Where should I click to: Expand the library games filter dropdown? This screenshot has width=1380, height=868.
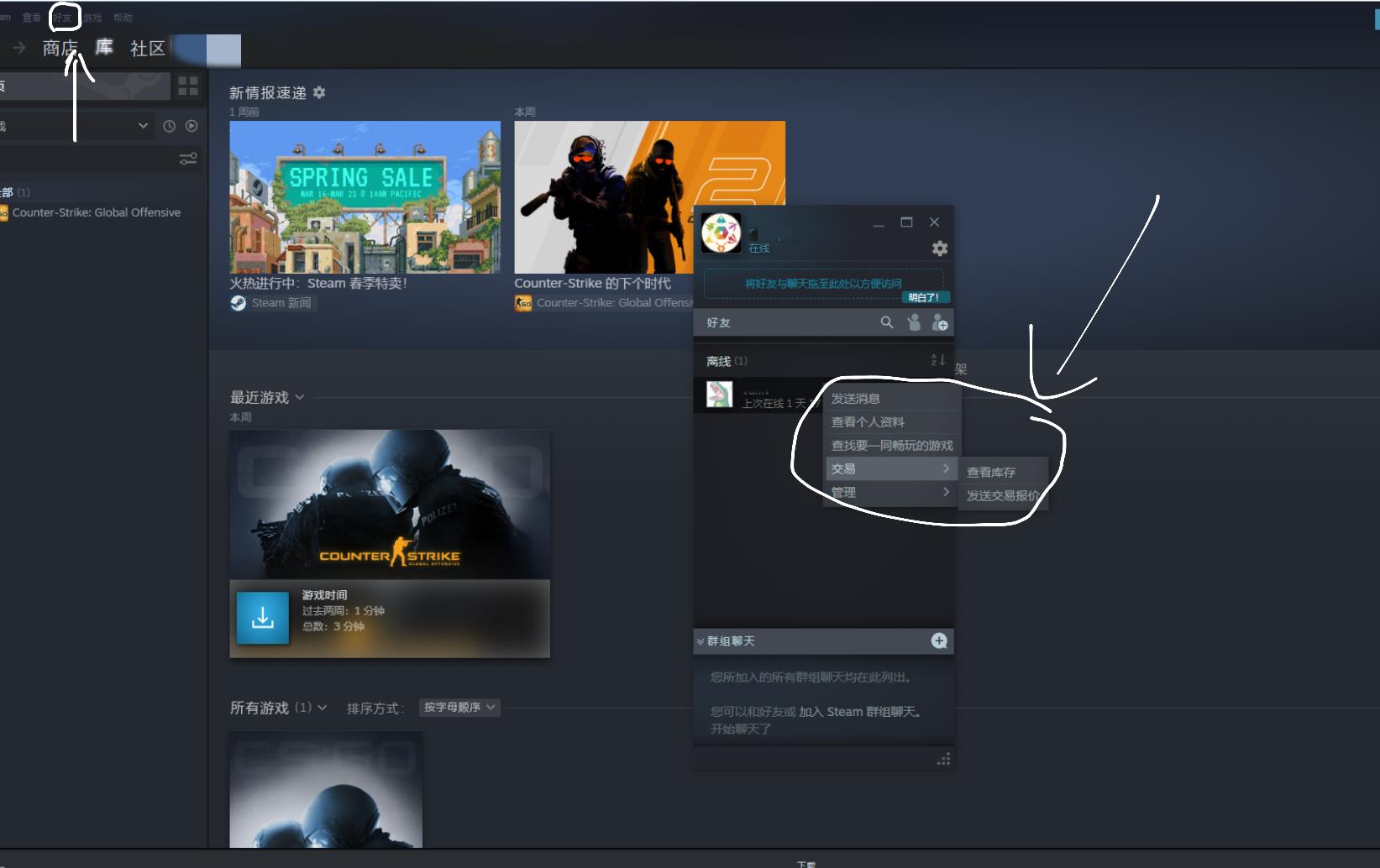click(143, 126)
